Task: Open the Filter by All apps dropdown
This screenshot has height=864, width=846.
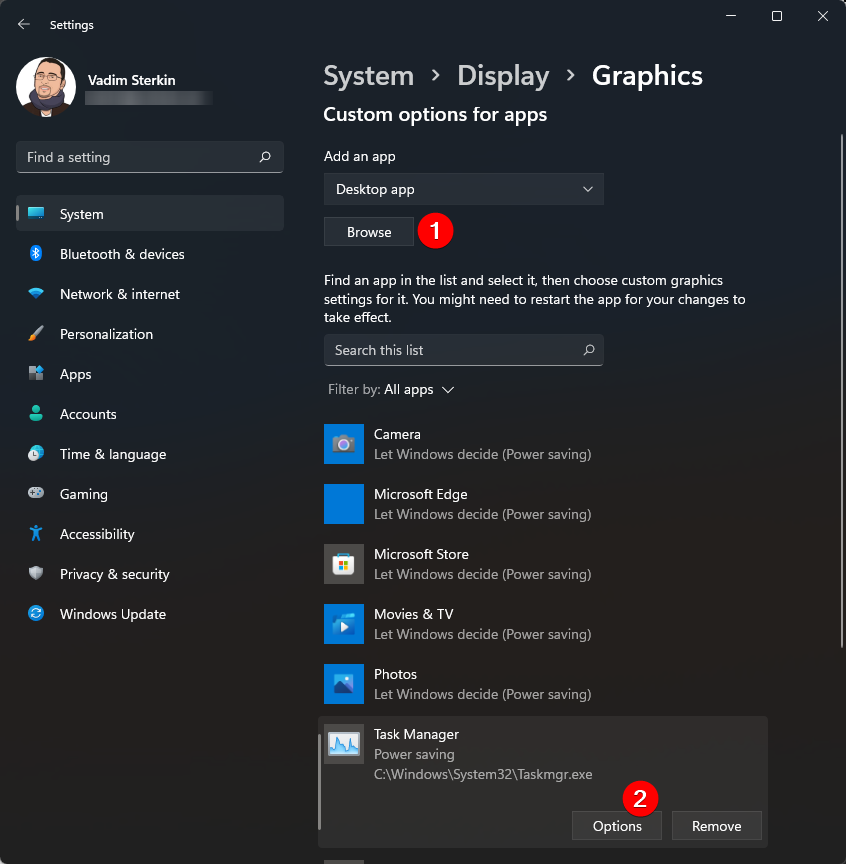Action: click(x=391, y=390)
